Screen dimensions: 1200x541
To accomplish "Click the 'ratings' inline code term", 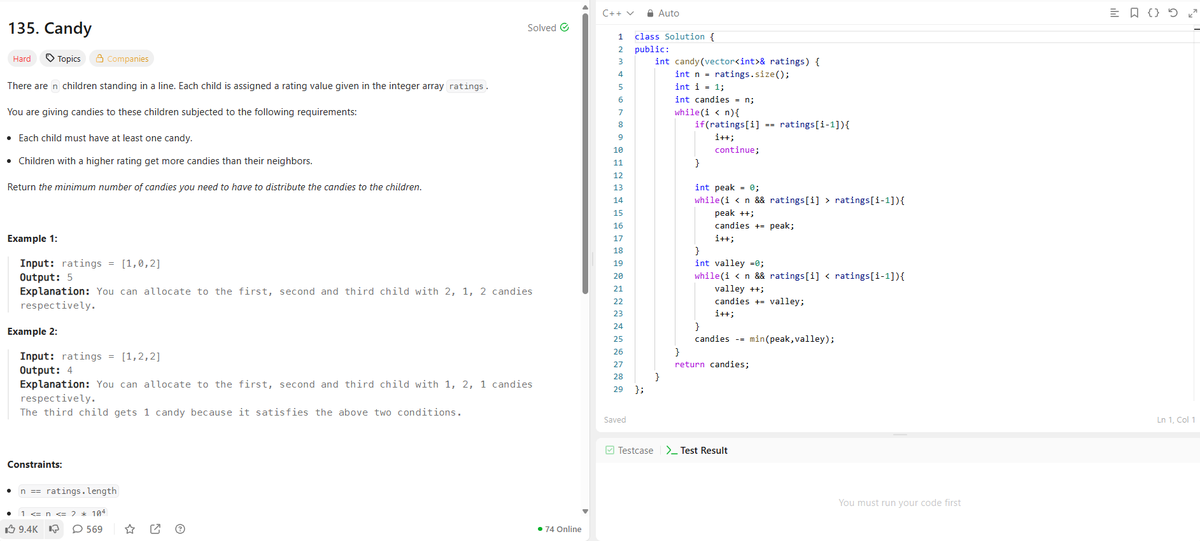I will [467, 87].
